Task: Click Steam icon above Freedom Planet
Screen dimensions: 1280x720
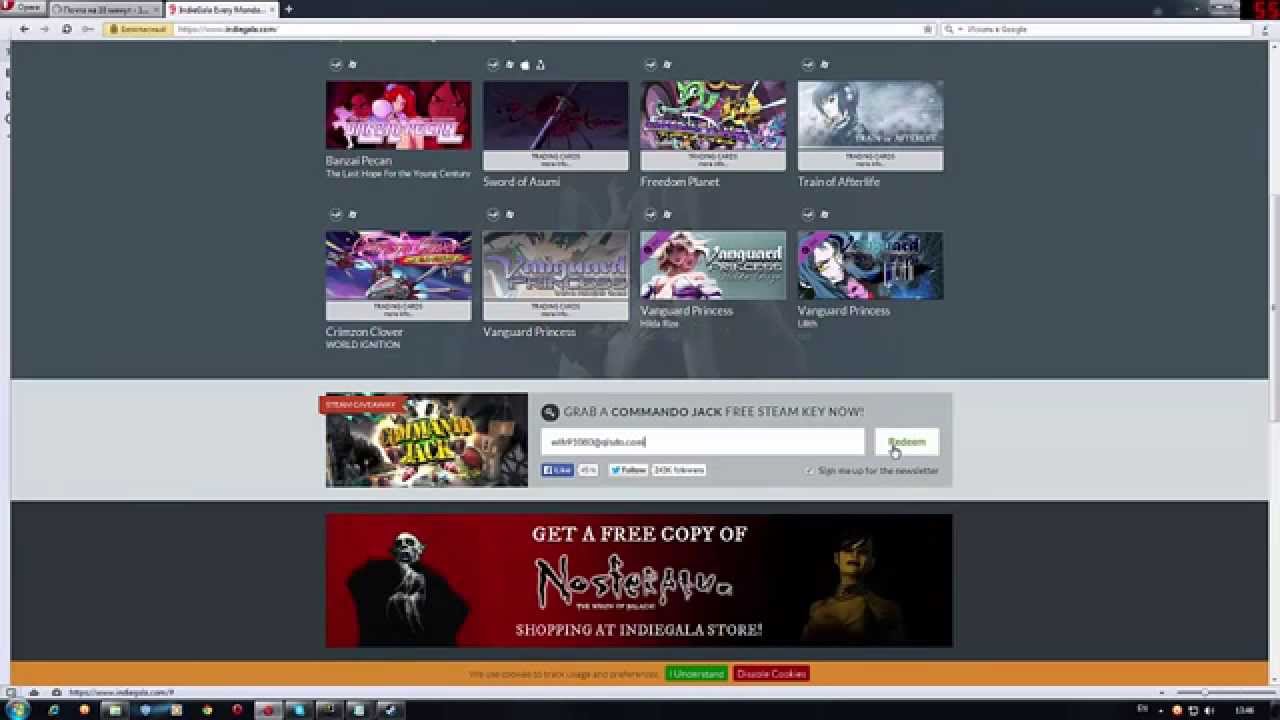Action: tap(651, 64)
